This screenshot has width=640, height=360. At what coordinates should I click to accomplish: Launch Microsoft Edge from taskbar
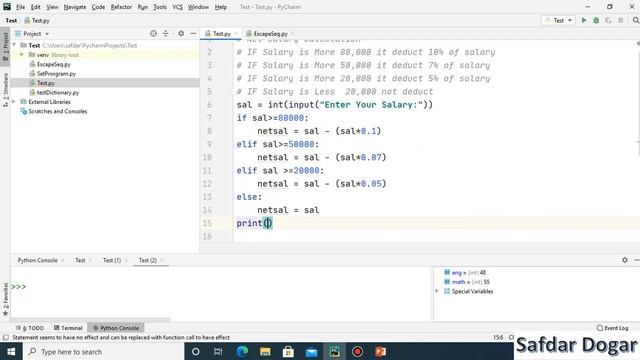242,351
